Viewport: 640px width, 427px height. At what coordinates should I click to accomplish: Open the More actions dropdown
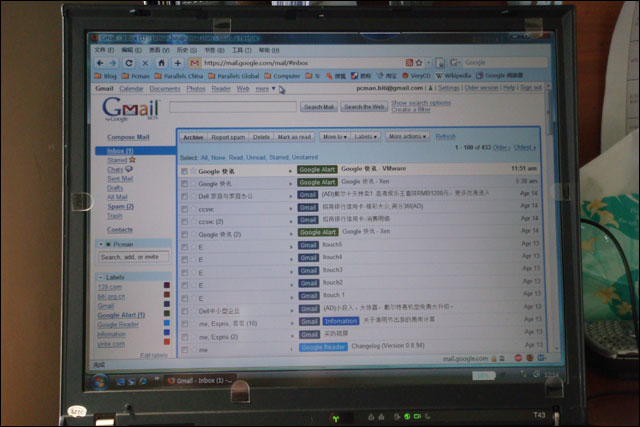(407, 136)
